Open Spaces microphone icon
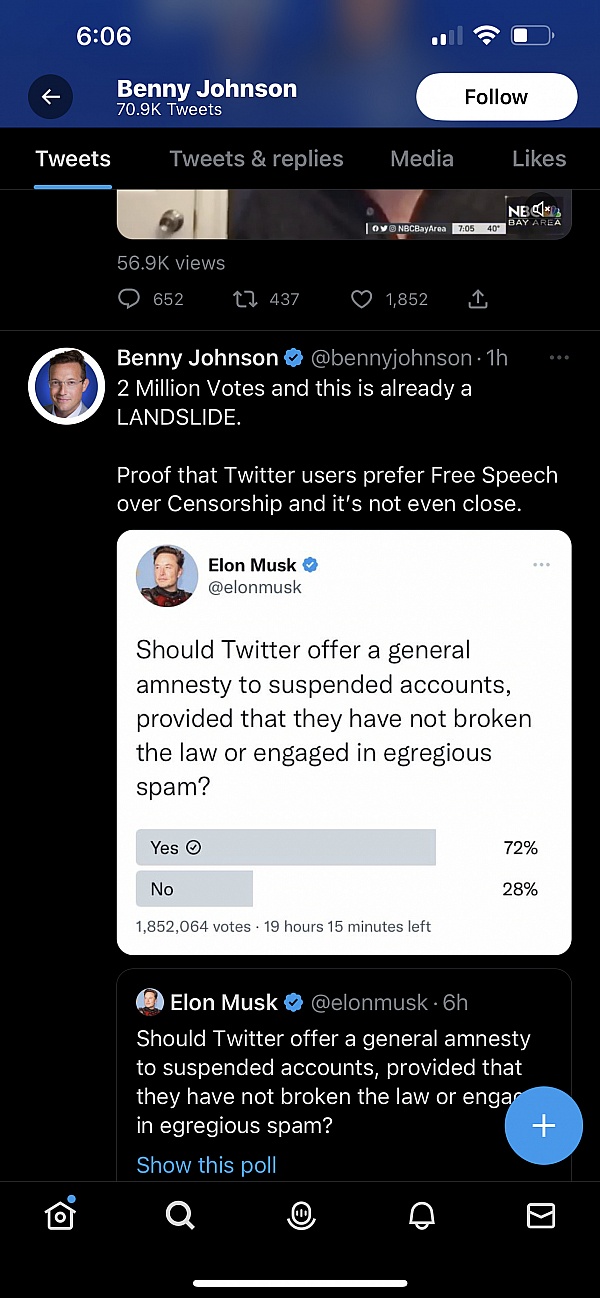 pyautogui.click(x=300, y=1215)
